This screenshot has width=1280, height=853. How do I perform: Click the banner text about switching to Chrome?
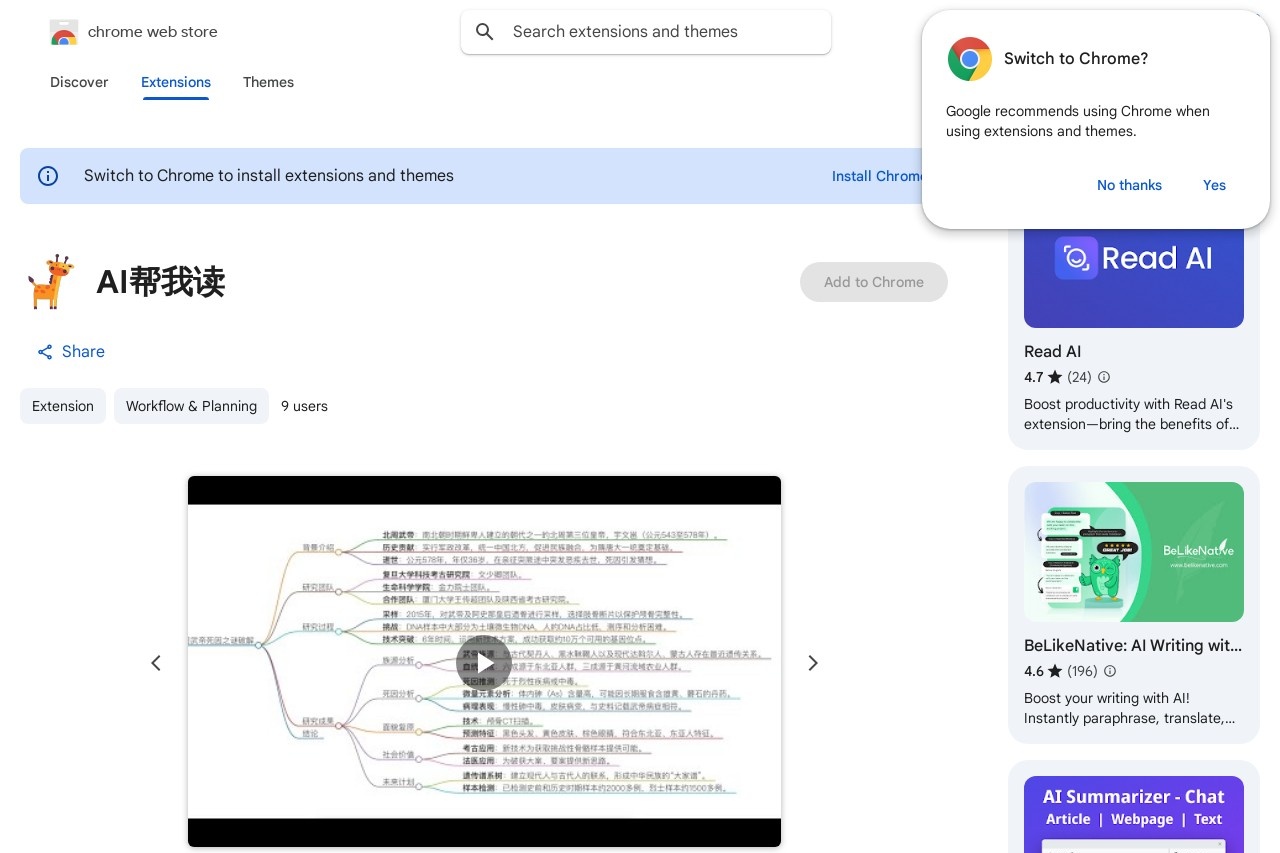[x=269, y=176]
